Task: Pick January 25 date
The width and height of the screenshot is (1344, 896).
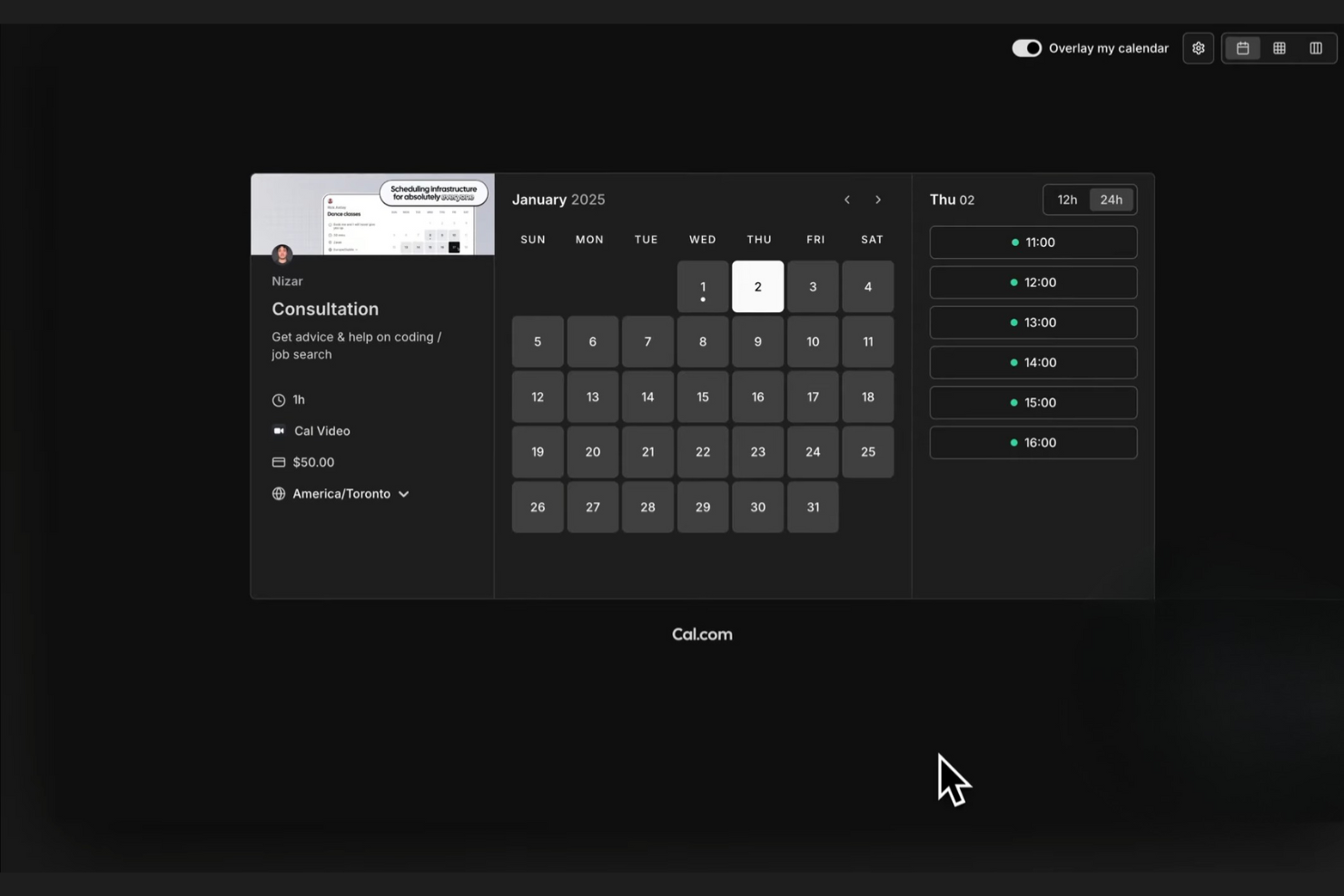Action: point(868,452)
